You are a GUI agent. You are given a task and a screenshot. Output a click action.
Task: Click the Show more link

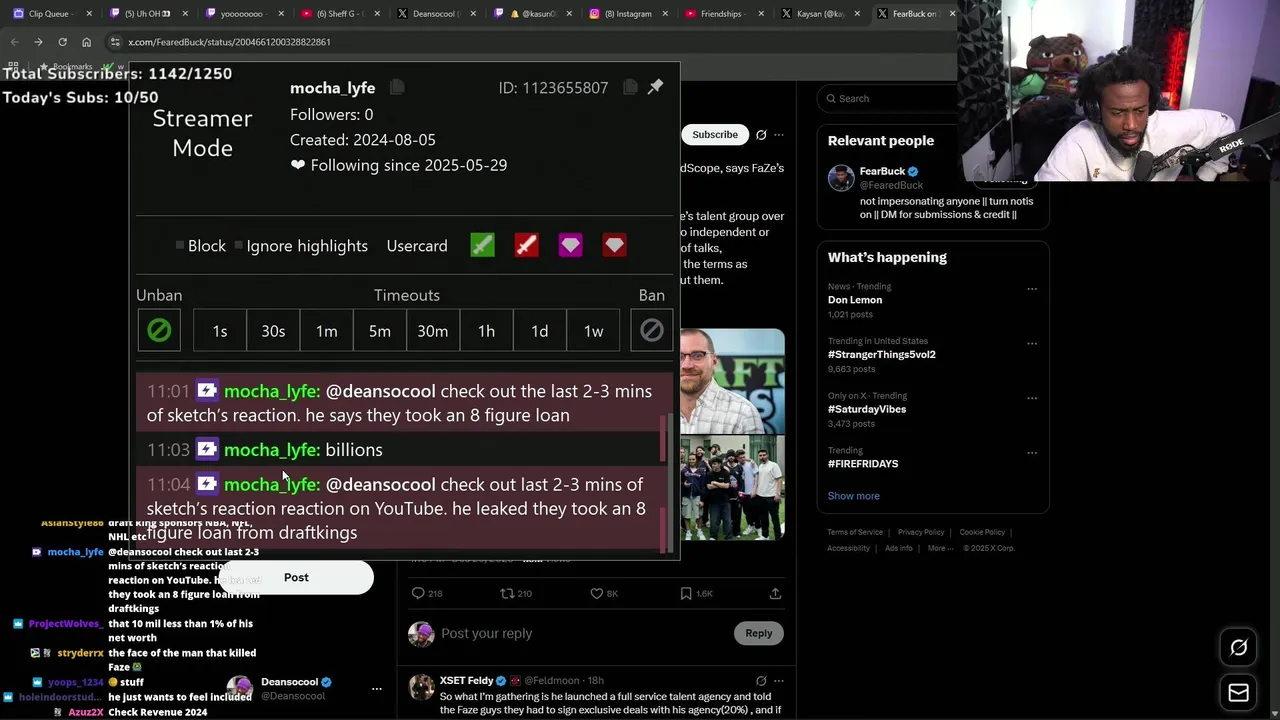tap(853, 496)
